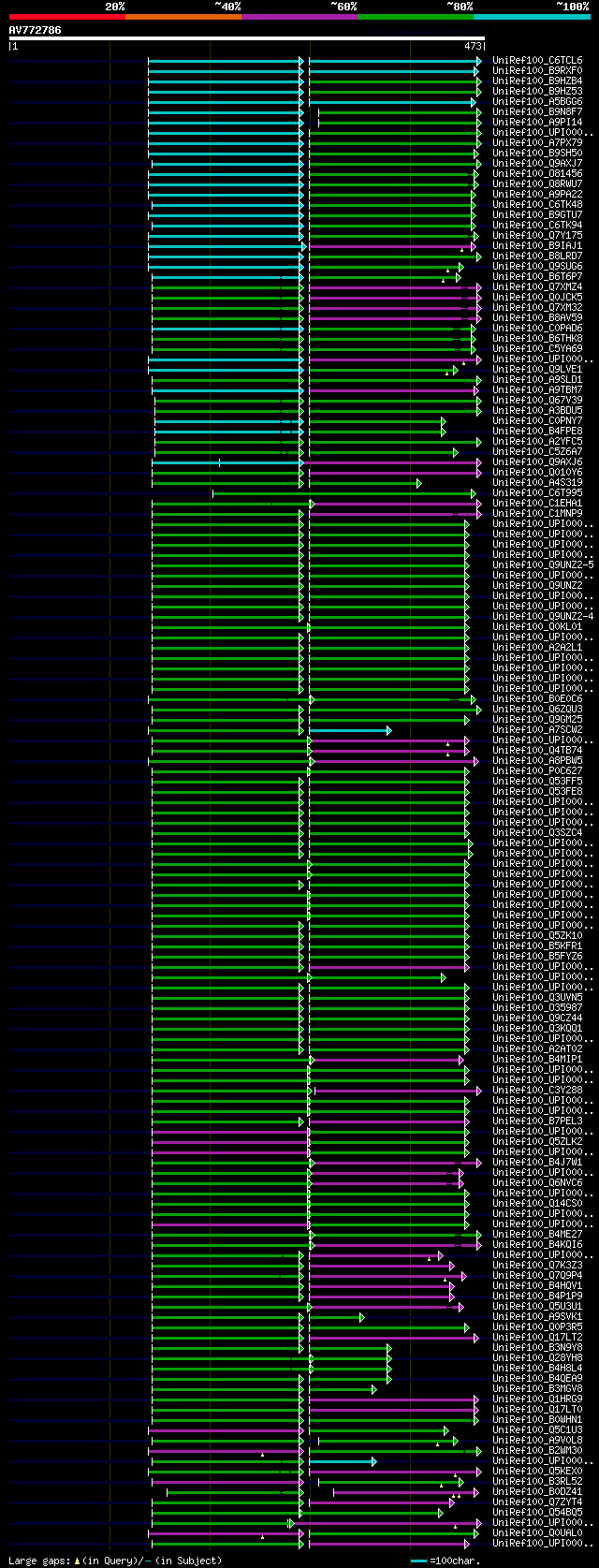Screen dimensions: 599x1568
Task: Click the 473 query end position label
Action: [x=473, y=46]
